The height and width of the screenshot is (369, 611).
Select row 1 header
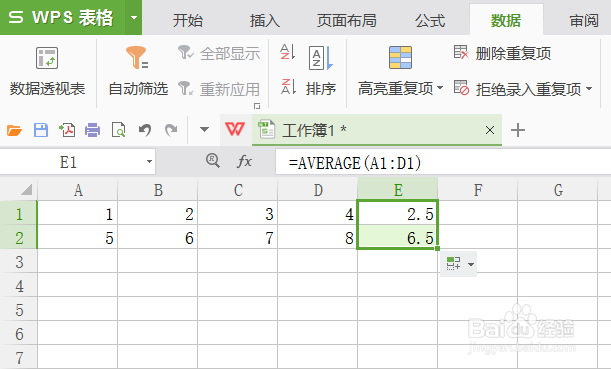[19, 214]
